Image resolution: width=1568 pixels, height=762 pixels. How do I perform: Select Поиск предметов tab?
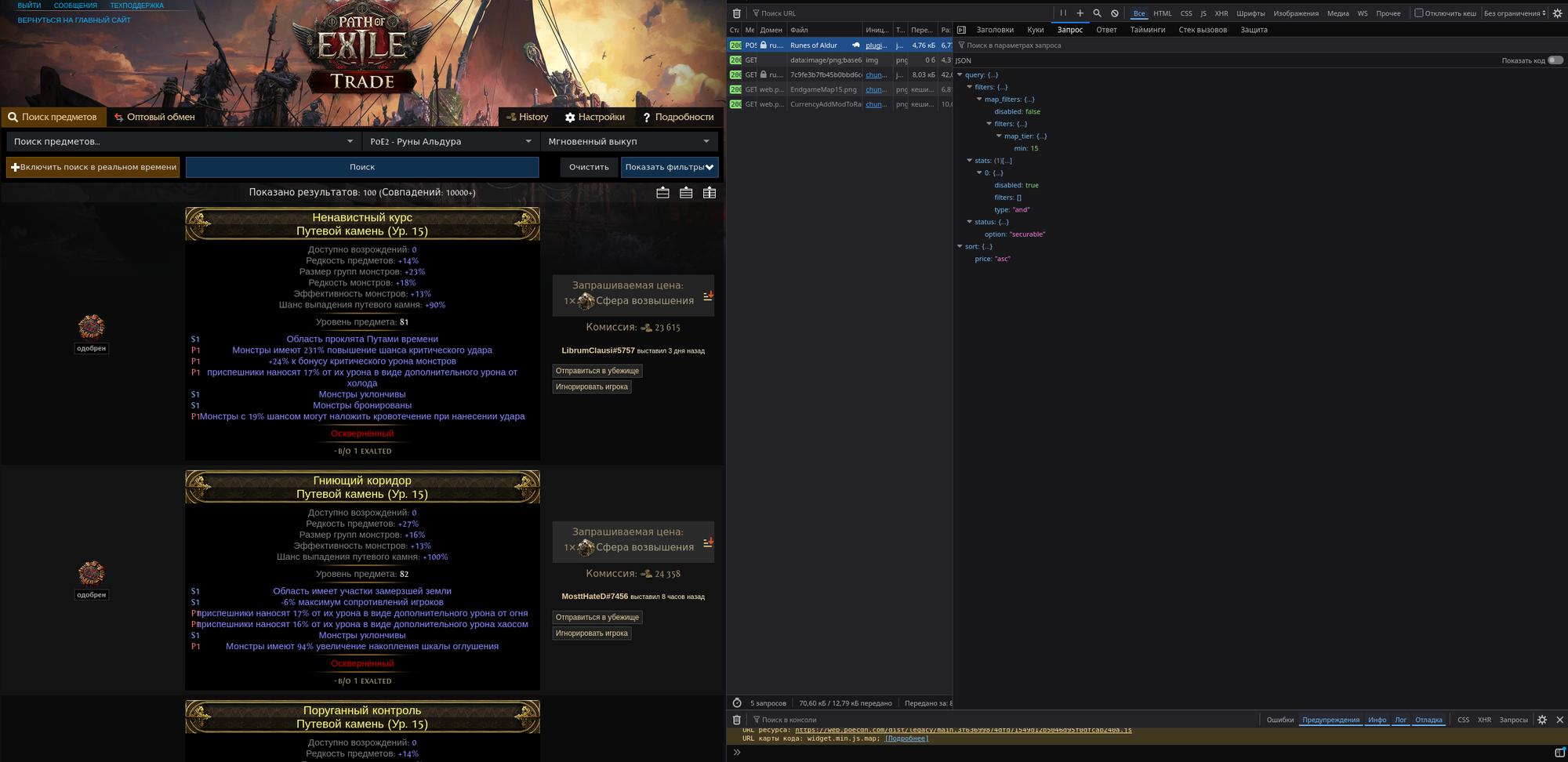(53, 117)
